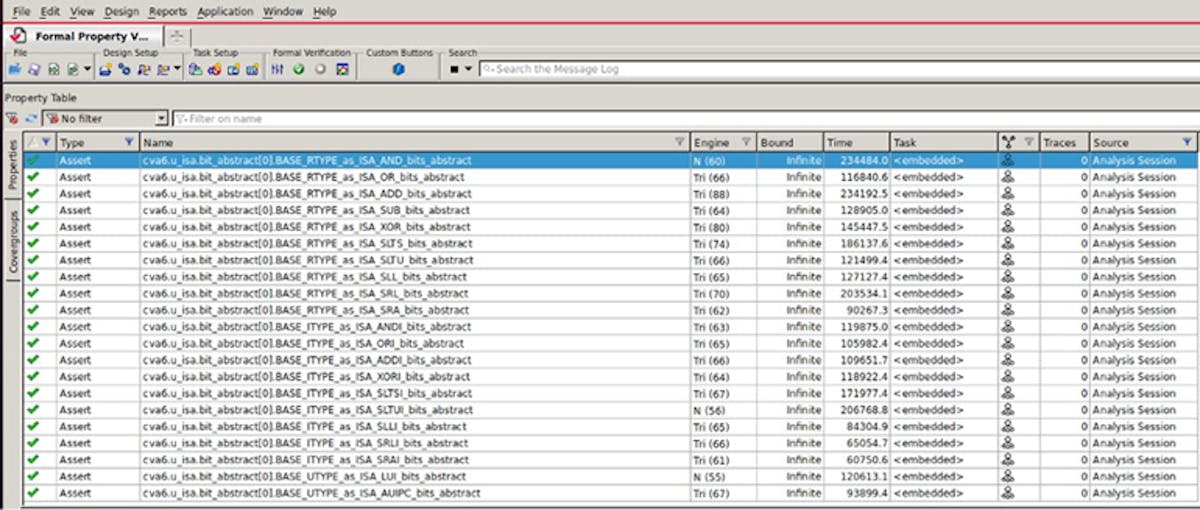Click the first icon in Design Setup group
The height and width of the screenshot is (510, 1200).
coord(105,69)
